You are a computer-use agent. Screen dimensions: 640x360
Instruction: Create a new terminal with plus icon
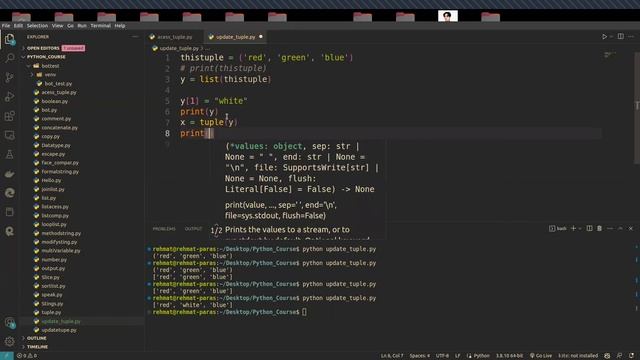pyautogui.click(x=573, y=229)
